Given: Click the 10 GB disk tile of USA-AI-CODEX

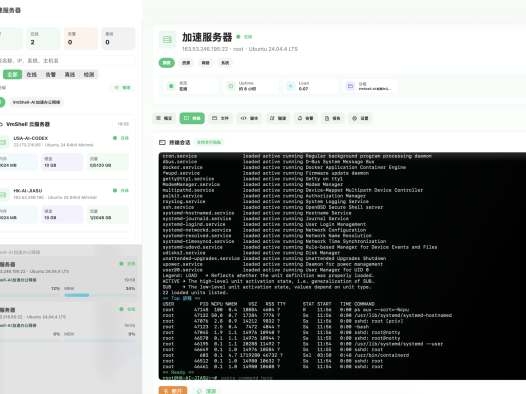Looking at the screenshot, I should (x=62, y=162).
